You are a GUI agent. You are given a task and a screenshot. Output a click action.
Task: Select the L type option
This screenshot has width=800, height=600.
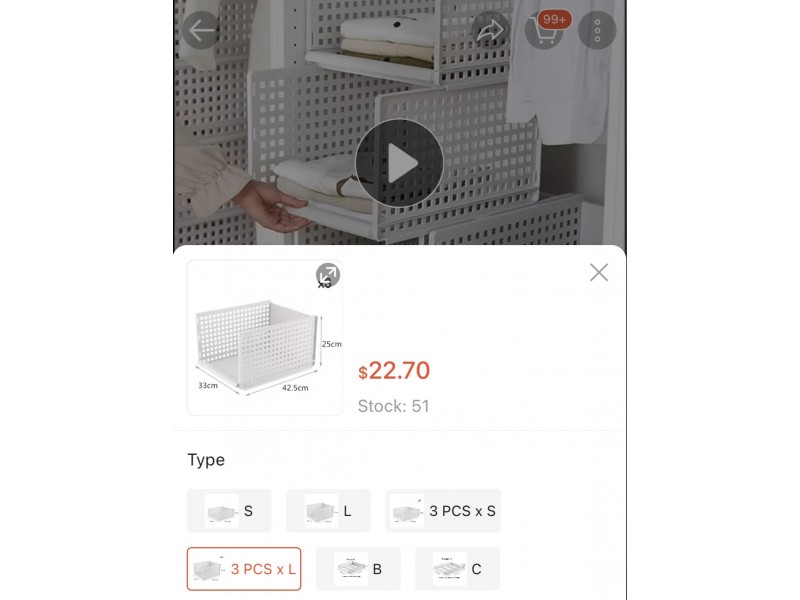[x=328, y=511]
